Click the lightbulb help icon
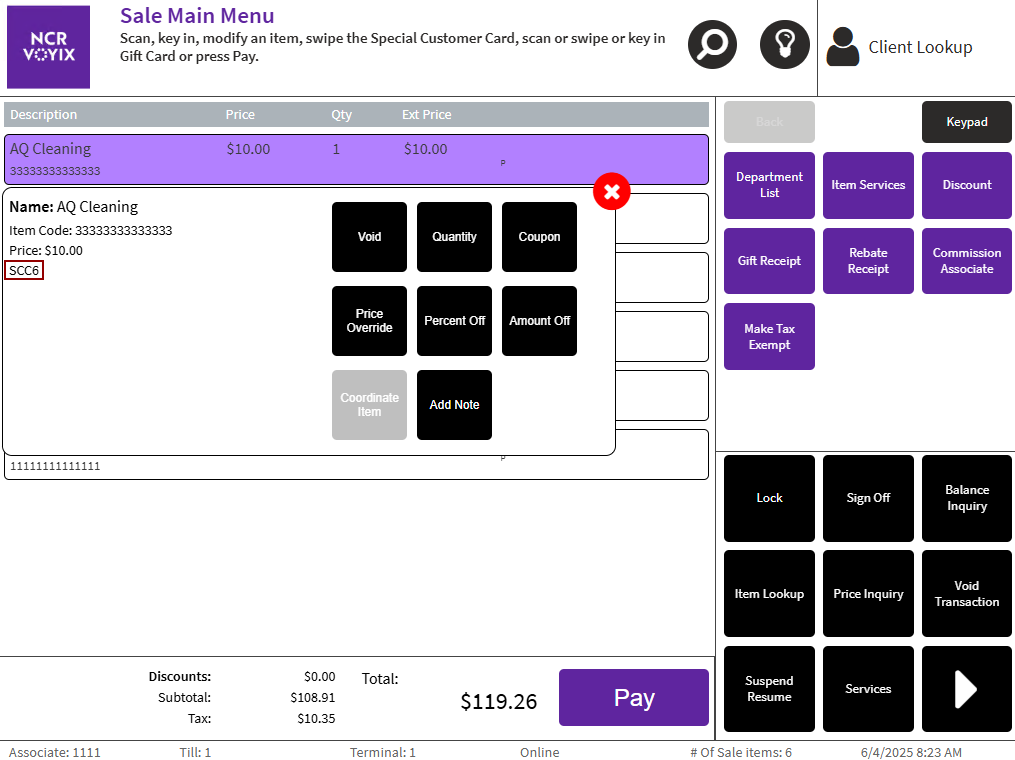Image resolution: width=1015 pixels, height=760 pixels. (x=784, y=45)
